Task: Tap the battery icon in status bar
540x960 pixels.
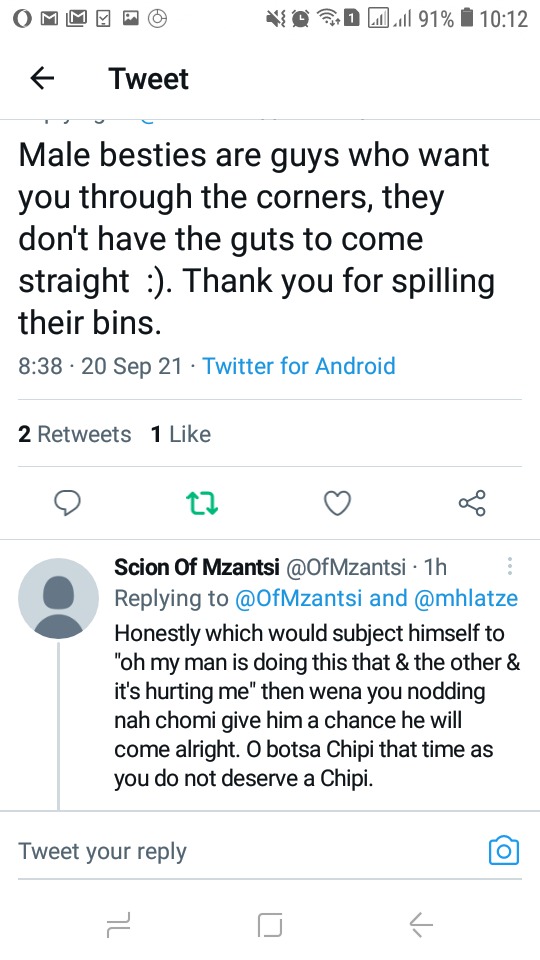Action: coord(467,18)
